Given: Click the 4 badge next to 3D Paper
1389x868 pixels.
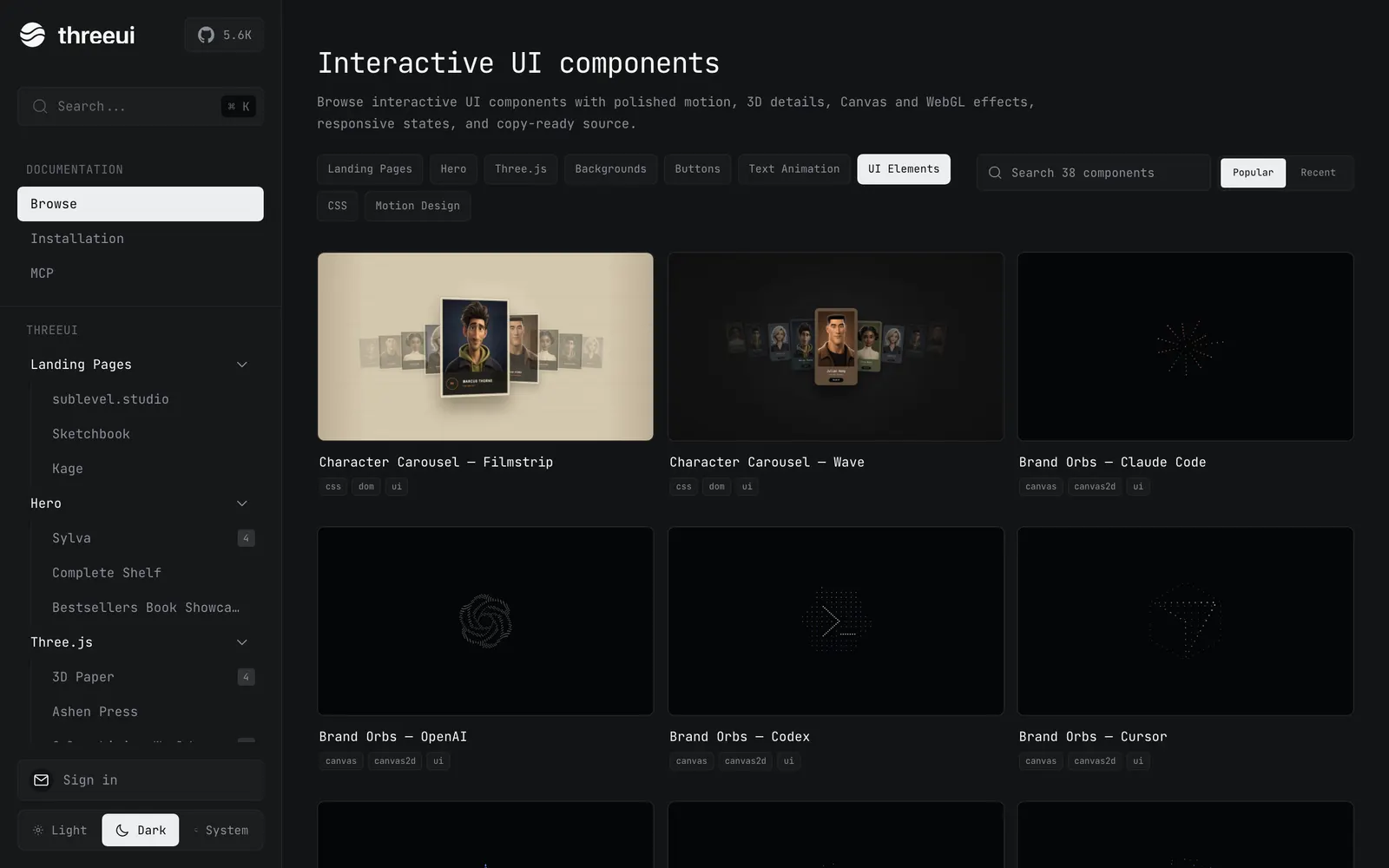Looking at the screenshot, I should click(246, 677).
